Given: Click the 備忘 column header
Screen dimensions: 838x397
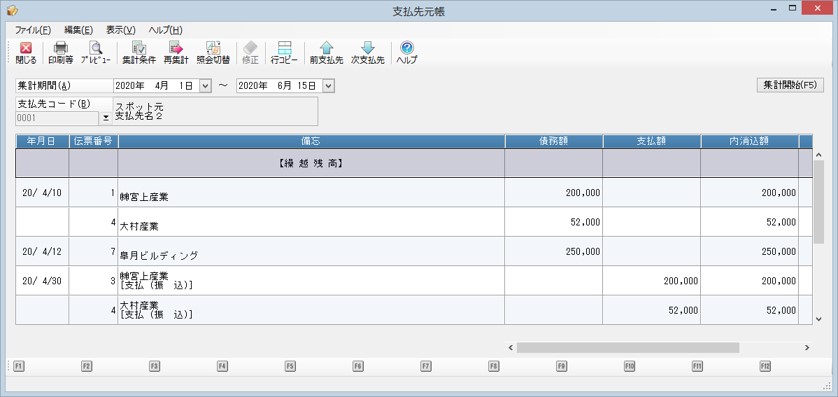Looking at the screenshot, I should coord(312,141).
